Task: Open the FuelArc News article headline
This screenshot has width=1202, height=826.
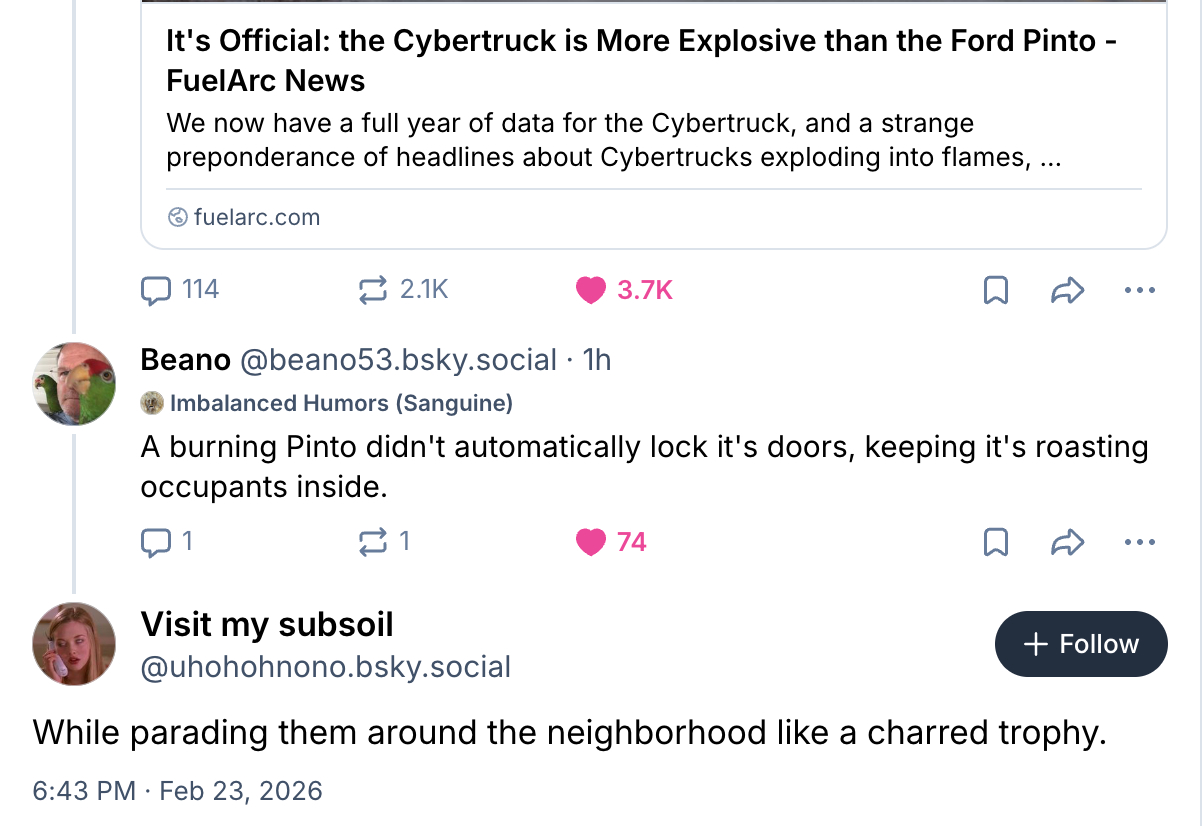Action: (640, 60)
